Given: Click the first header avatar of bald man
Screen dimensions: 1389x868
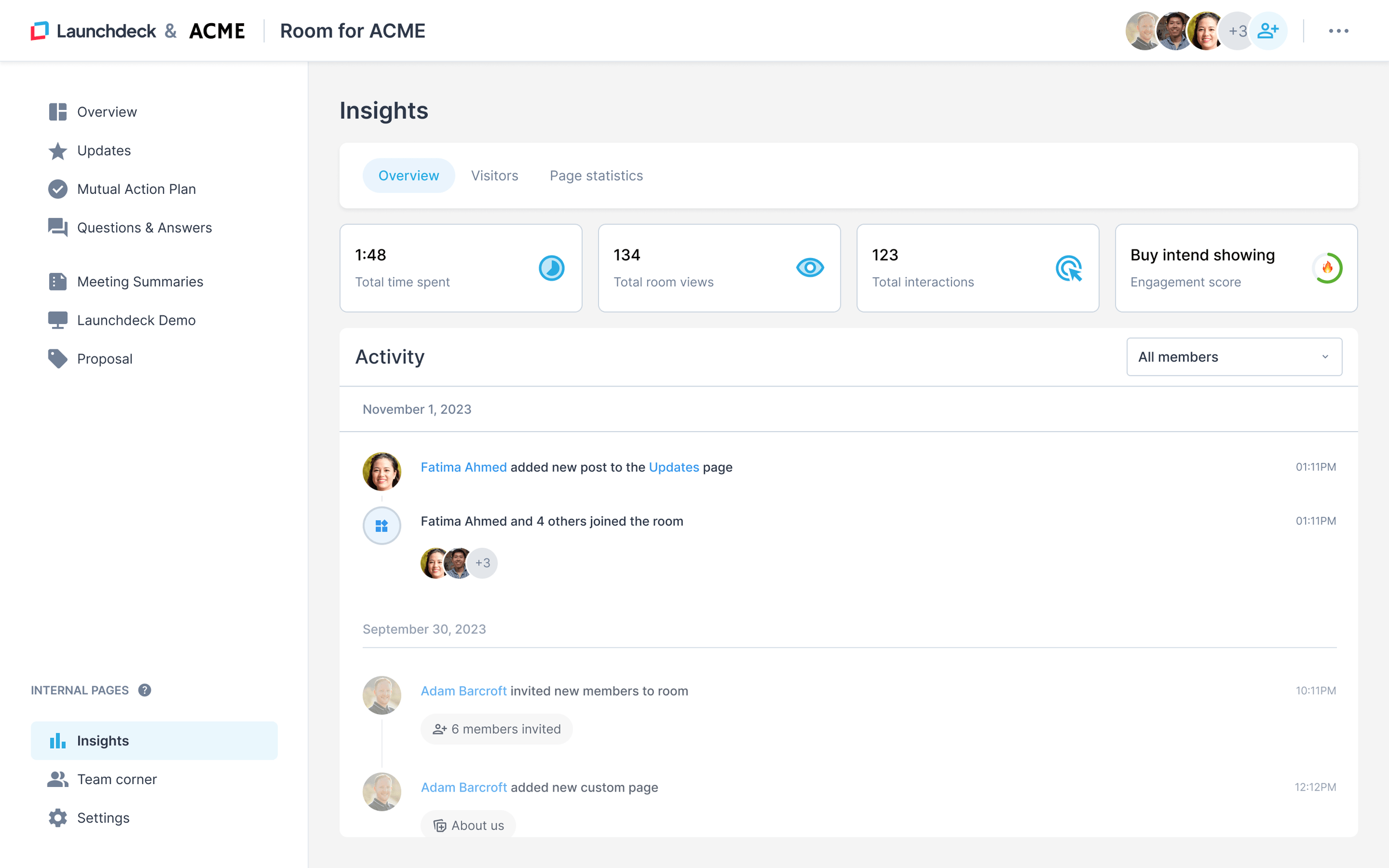Looking at the screenshot, I should pos(1141,31).
